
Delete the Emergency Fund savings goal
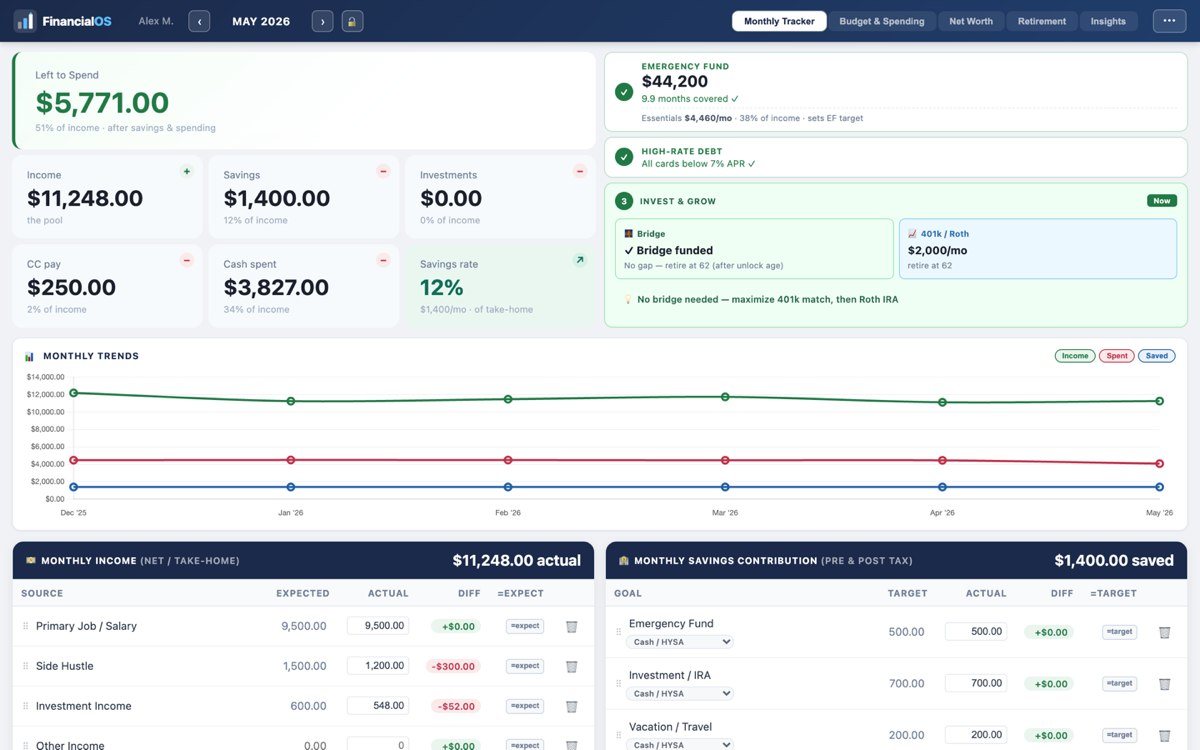tap(1165, 633)
